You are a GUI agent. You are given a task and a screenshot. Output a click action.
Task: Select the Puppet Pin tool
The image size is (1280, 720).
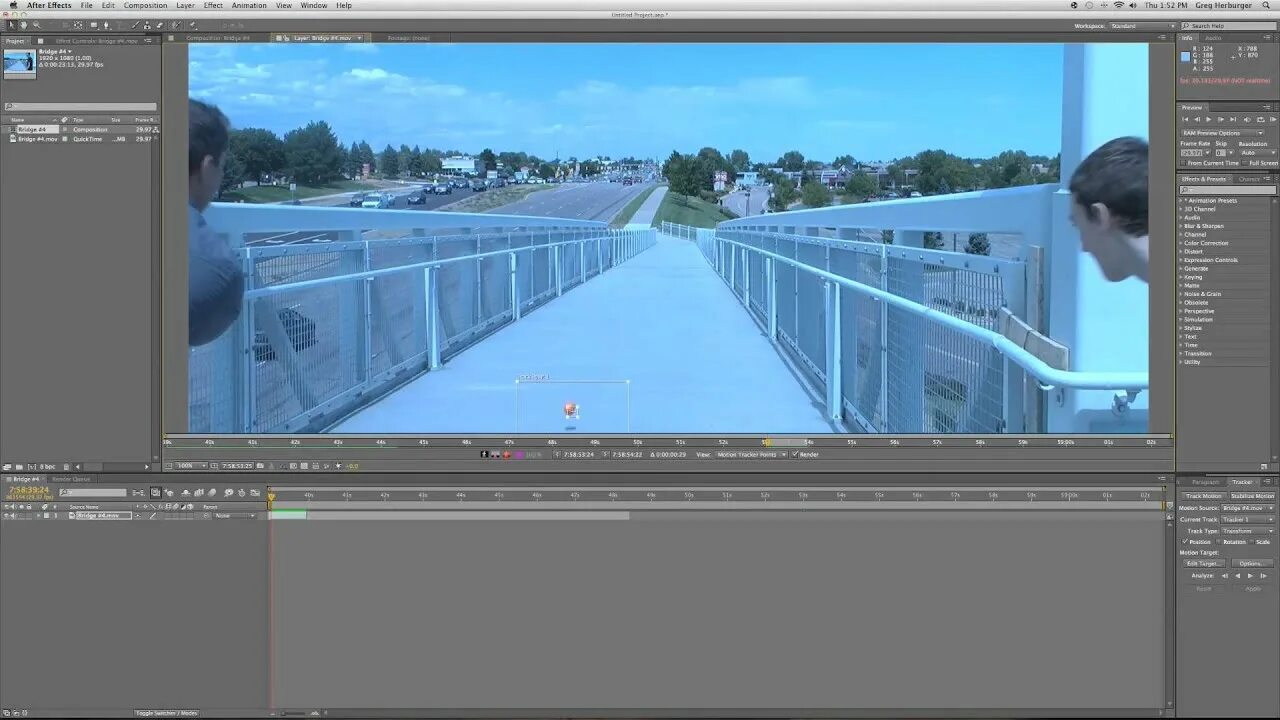point(193,25)
